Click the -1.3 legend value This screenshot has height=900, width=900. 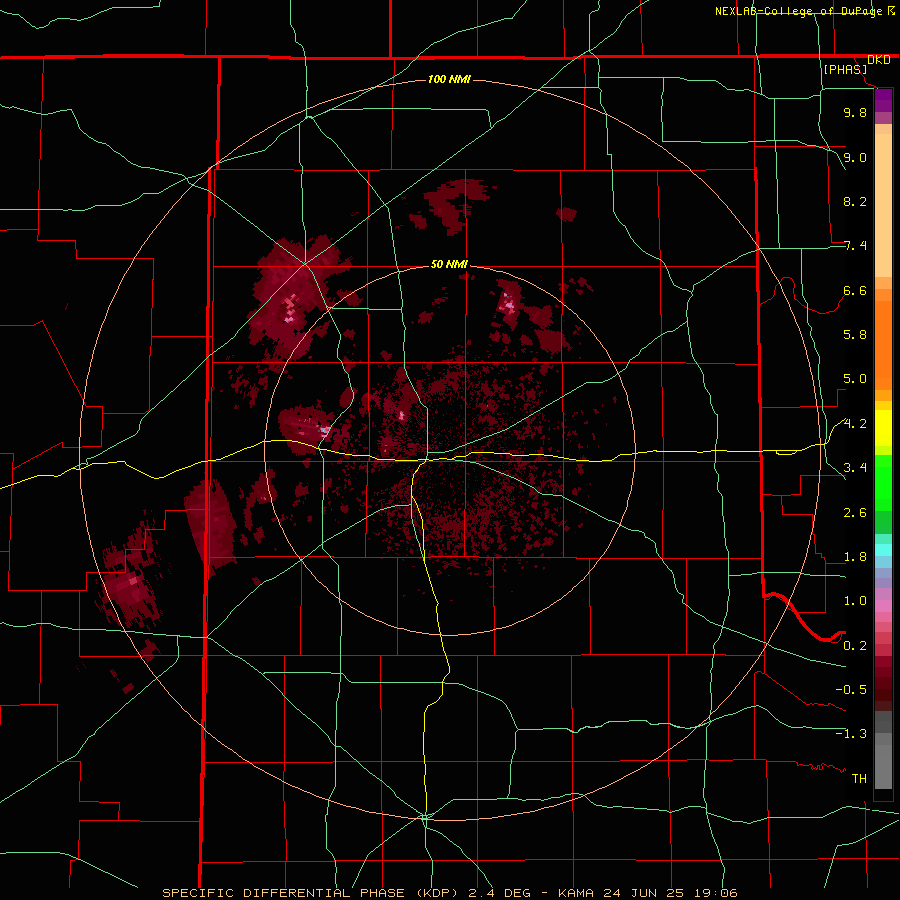(851, 734)
